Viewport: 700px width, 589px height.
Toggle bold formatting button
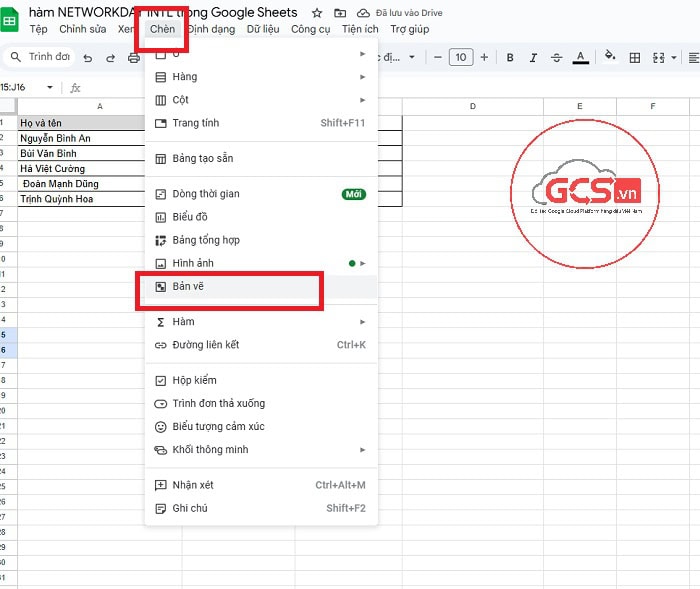click(510, 57)
